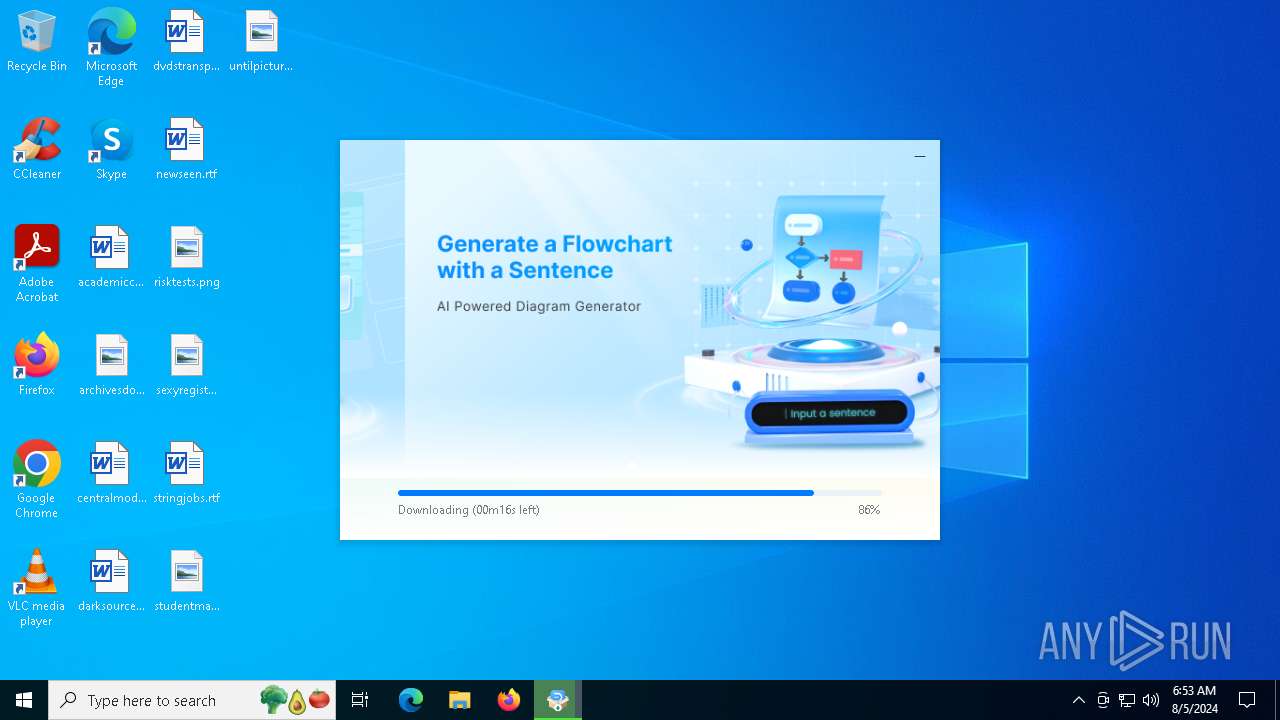Show hidden system tray icons

point(1078,700)
